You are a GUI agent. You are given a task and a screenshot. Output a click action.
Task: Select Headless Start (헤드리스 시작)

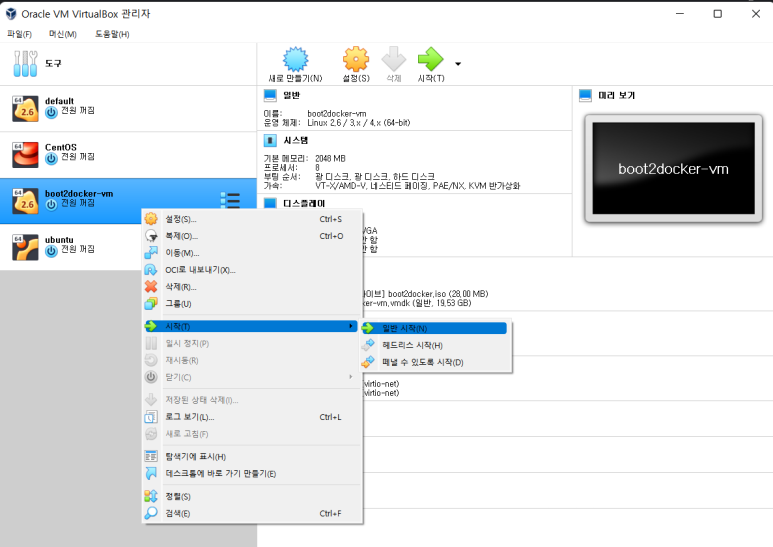[x=435, y=345]
